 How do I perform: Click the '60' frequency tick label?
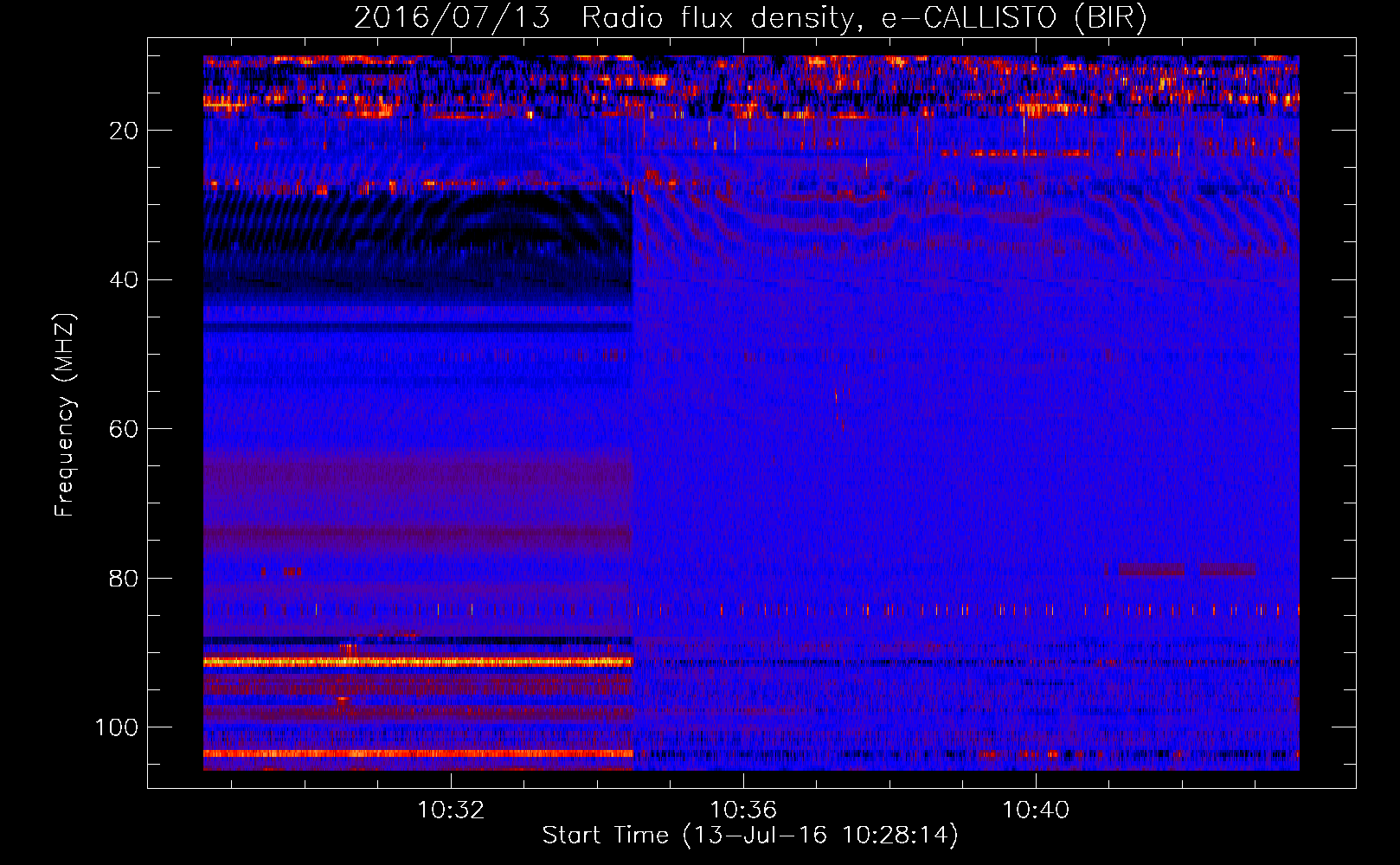(124, 429)
